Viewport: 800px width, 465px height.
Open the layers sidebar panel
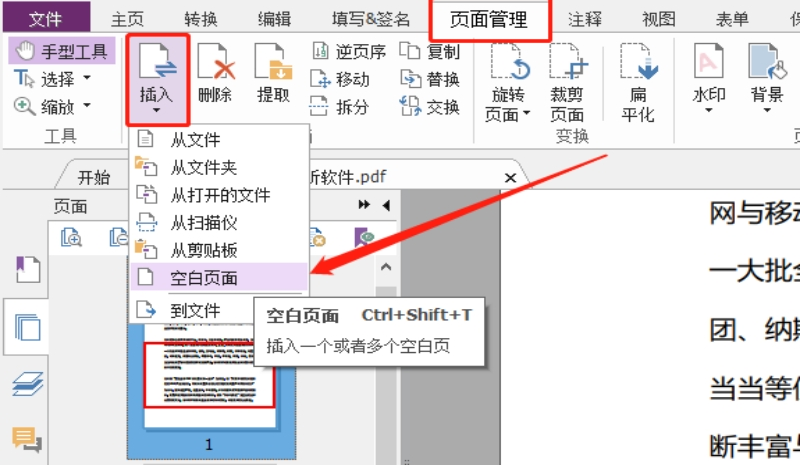pos(27,384)
